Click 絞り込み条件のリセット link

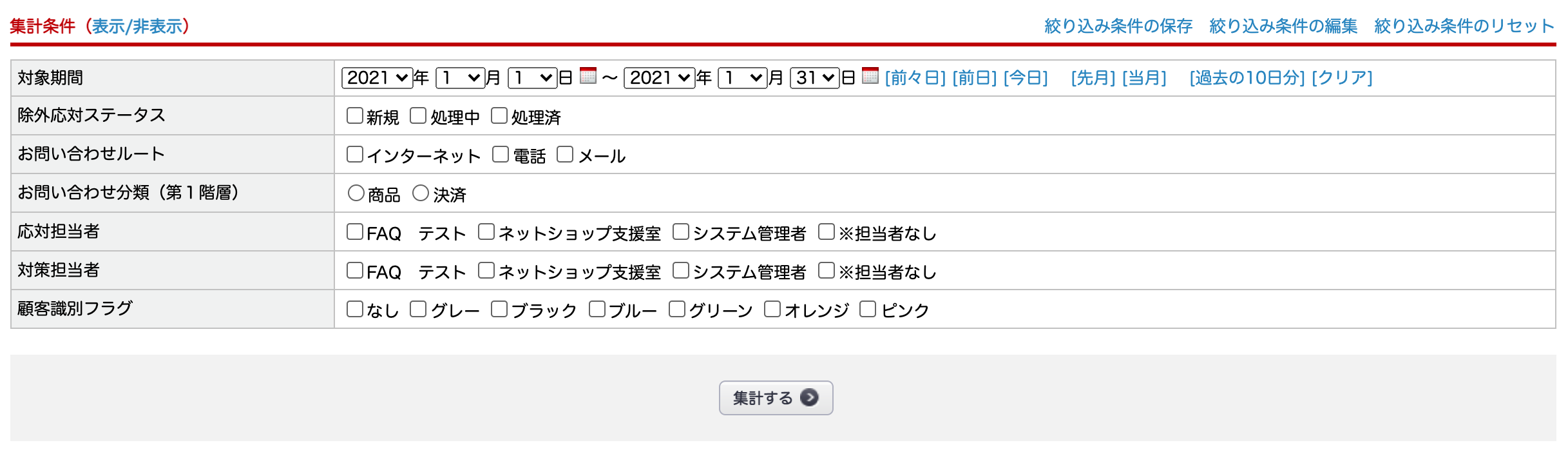click(x=1464, y=26)
